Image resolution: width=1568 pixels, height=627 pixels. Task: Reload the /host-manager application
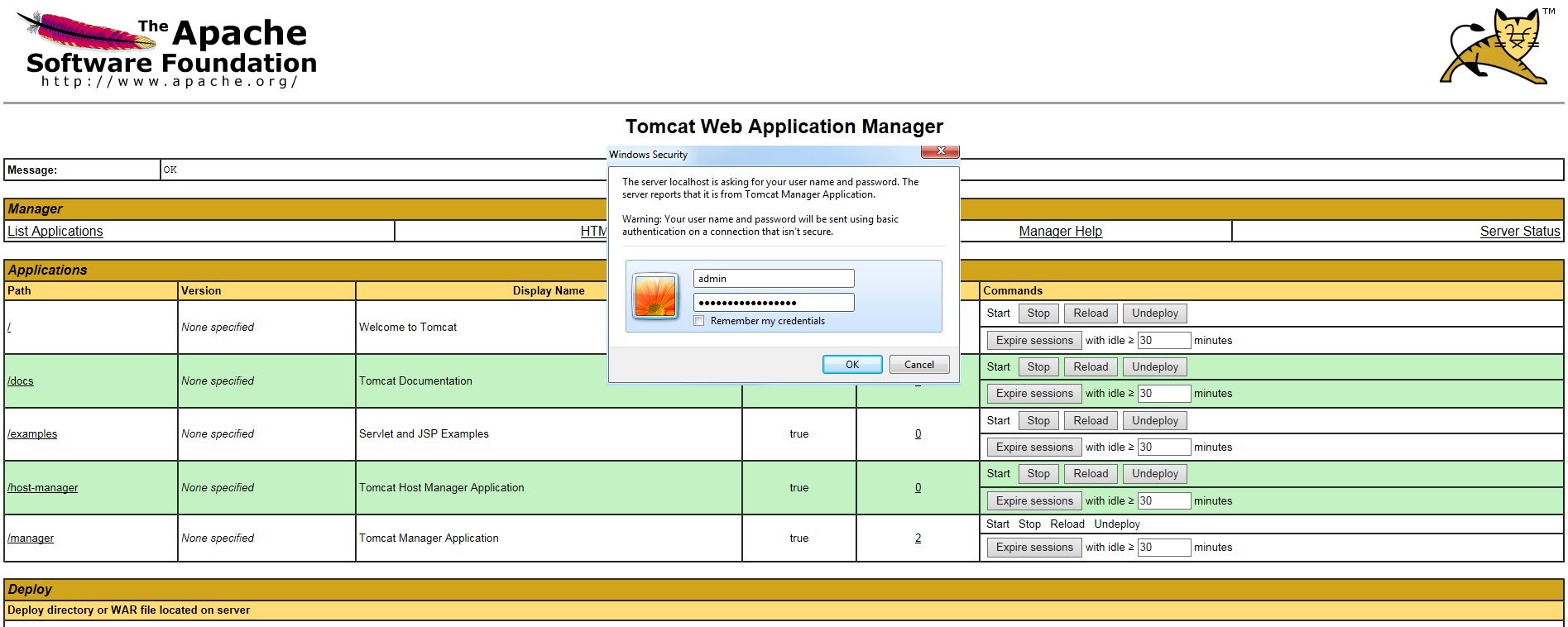coord(1091,474)
